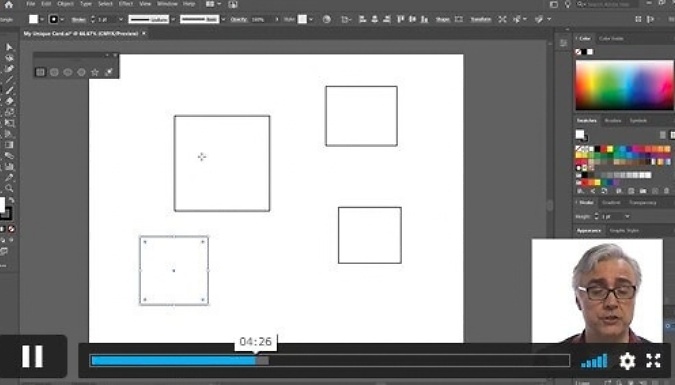Toggle the None fill button in toolbar
Screen dimensions: 675x385
coord(12,229)
